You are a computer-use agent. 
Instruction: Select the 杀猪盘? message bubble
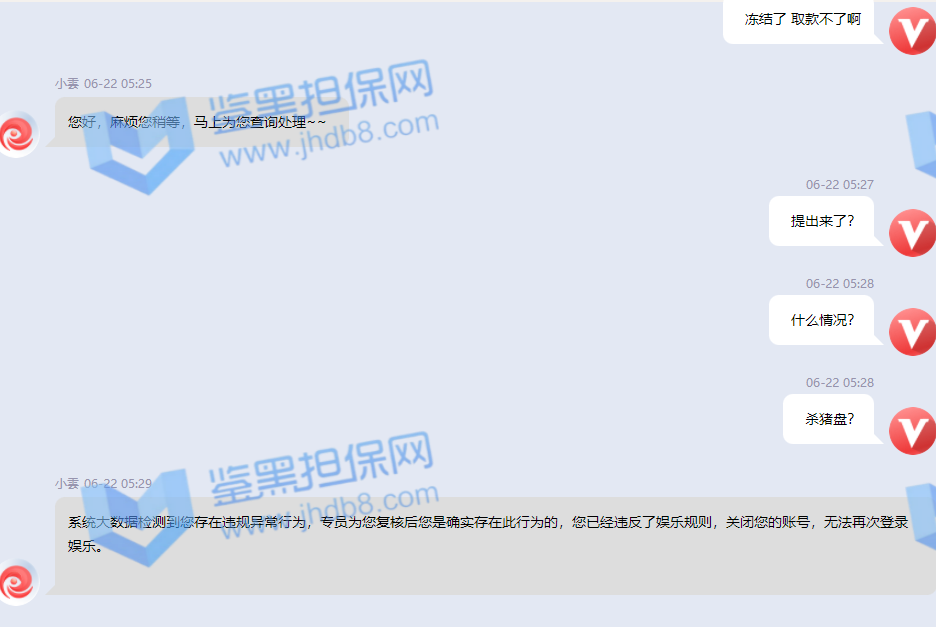[x=829, y=419]
